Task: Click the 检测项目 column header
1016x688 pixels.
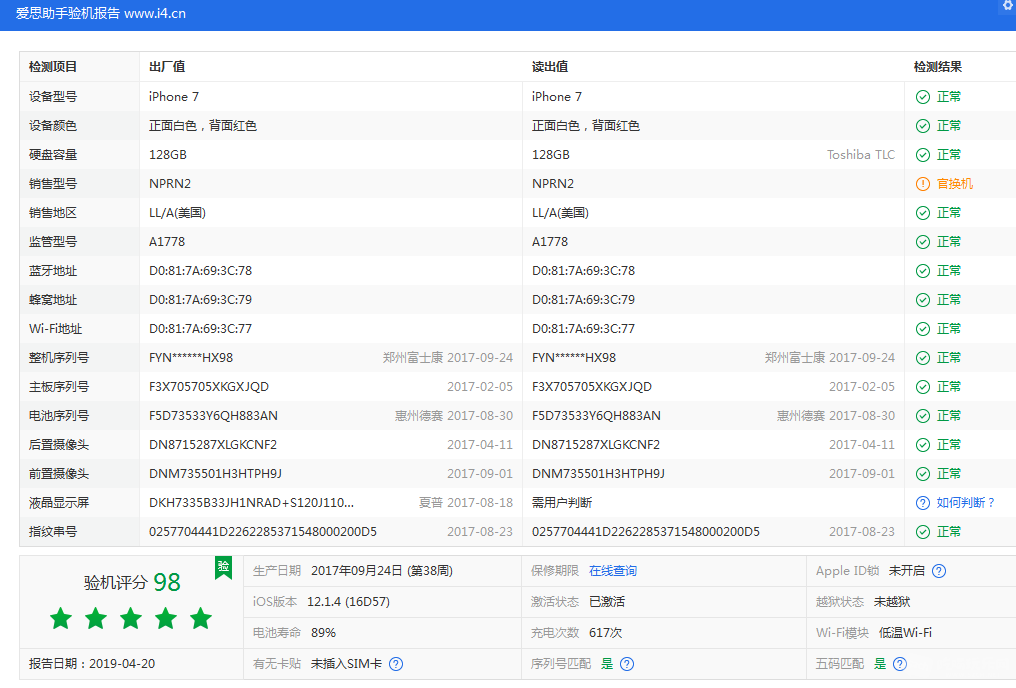Action: click(53, 67)
